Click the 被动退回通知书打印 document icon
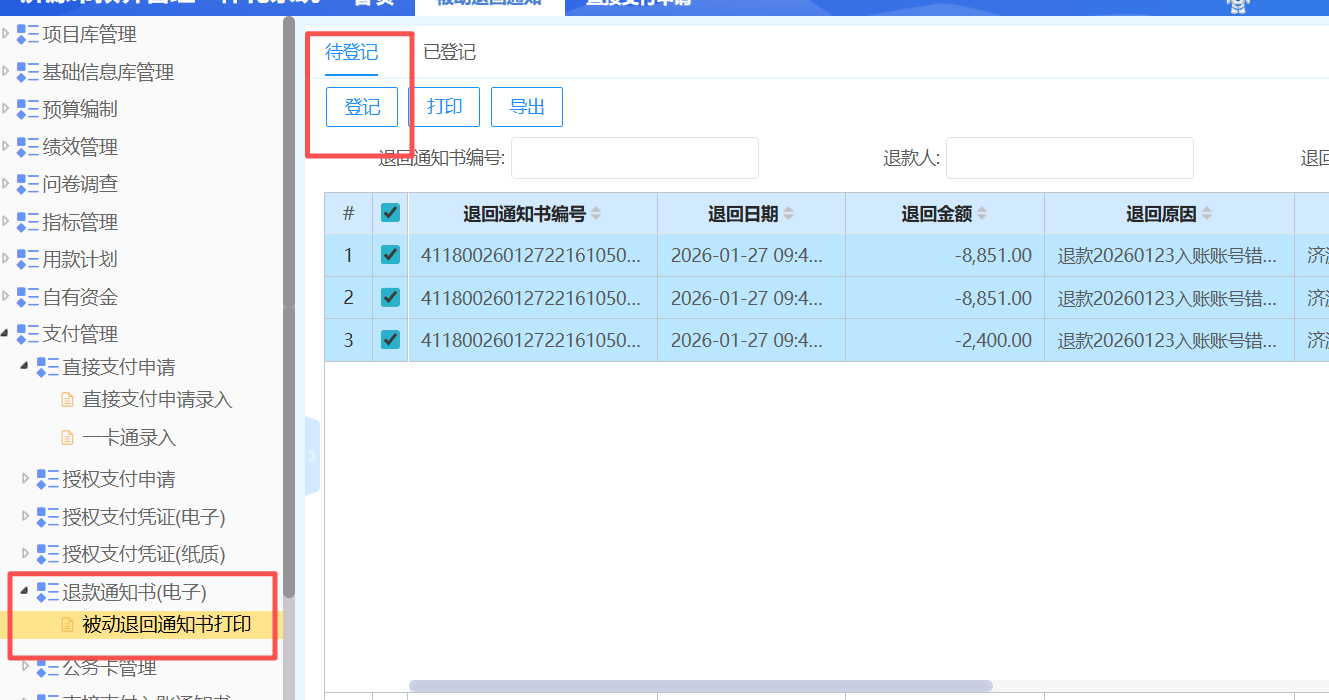The image size is (1329, 700). pyautogui.click(x=68, y=625)
